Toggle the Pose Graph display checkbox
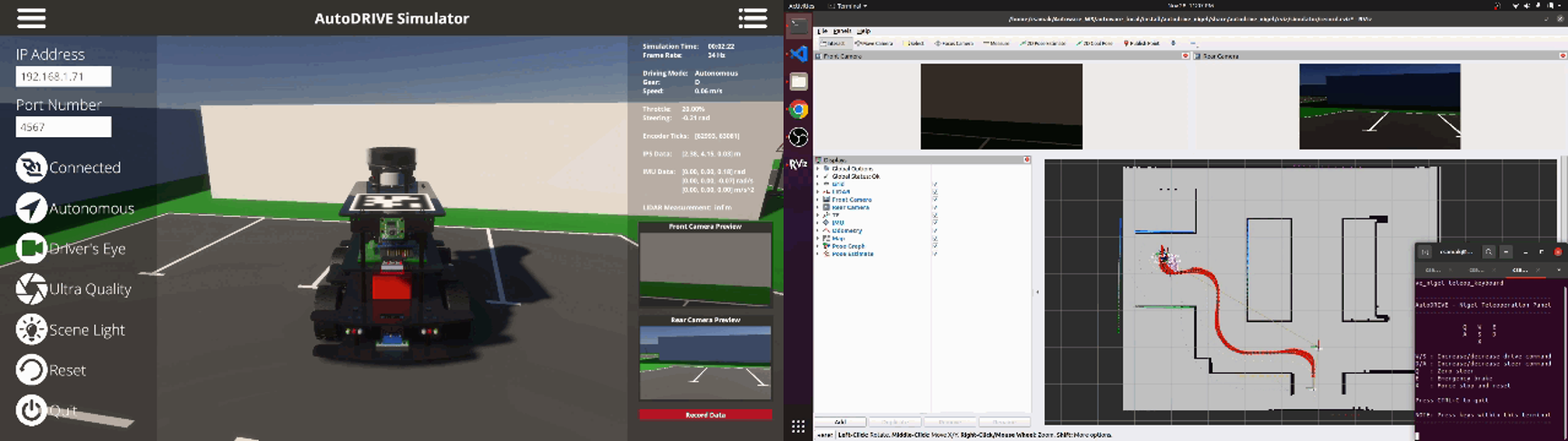The width and height of the screenshot is (1568, 441). click(934, 246)
